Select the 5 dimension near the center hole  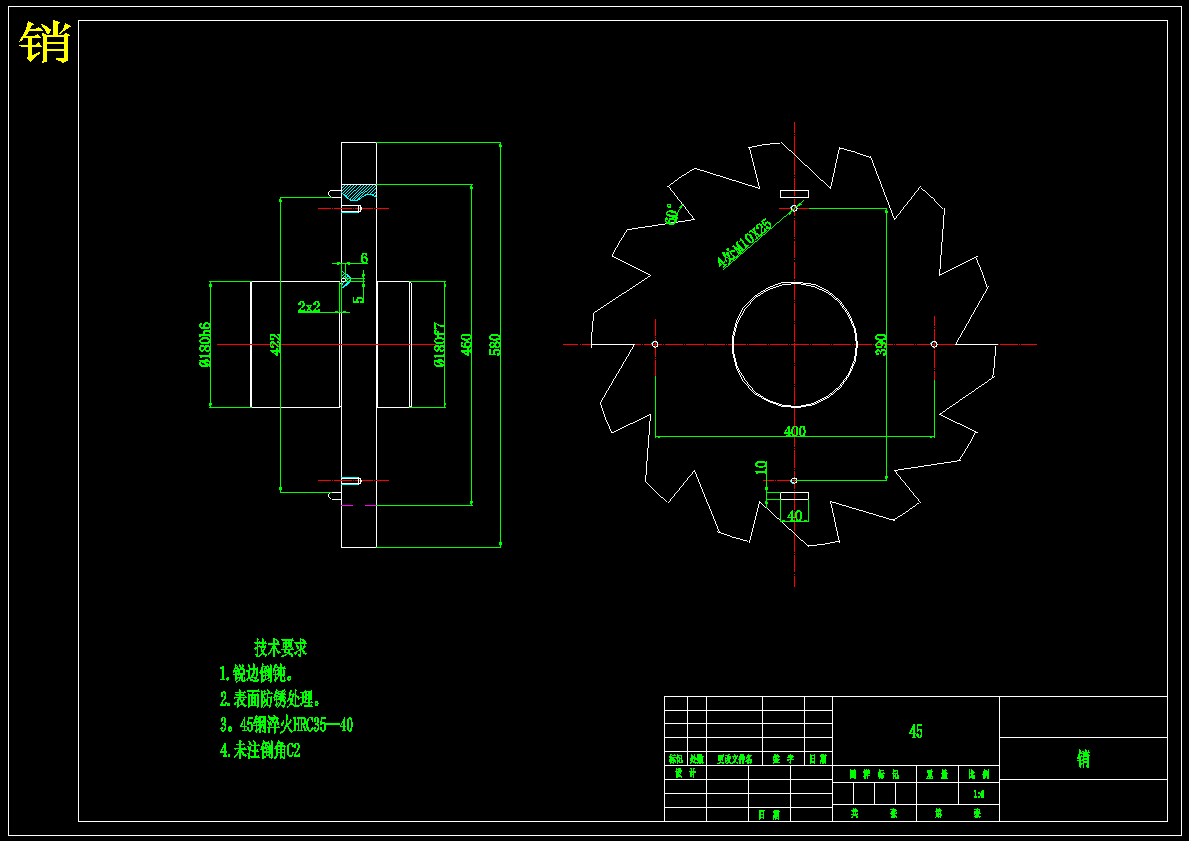[x=359, y=298]
